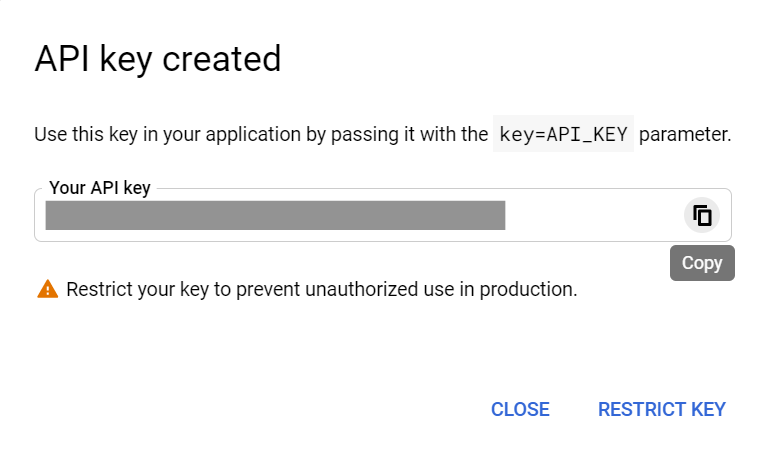
Task: Close the API key created dialog
Action: point(520,409)
